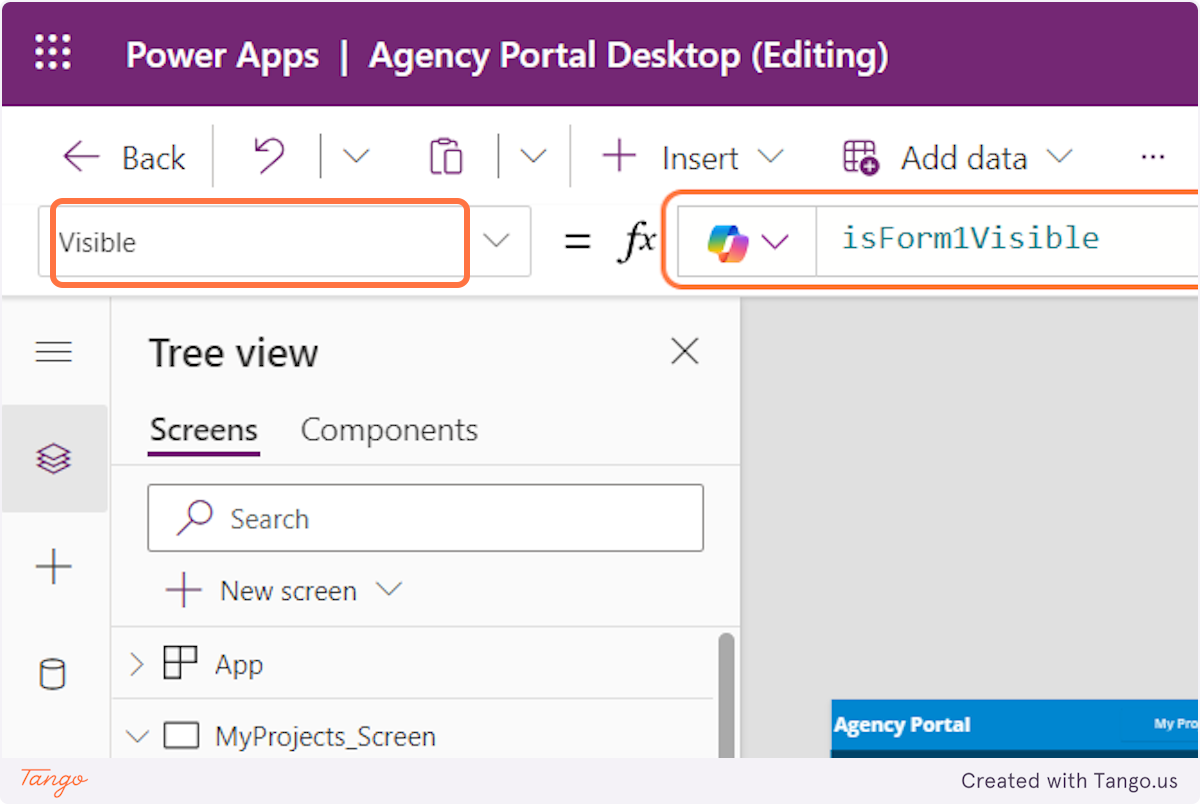Image resolution: width=1200 pixels, height=804 pixels.
Task: Undo the last action
Action: tap(268, 157)
